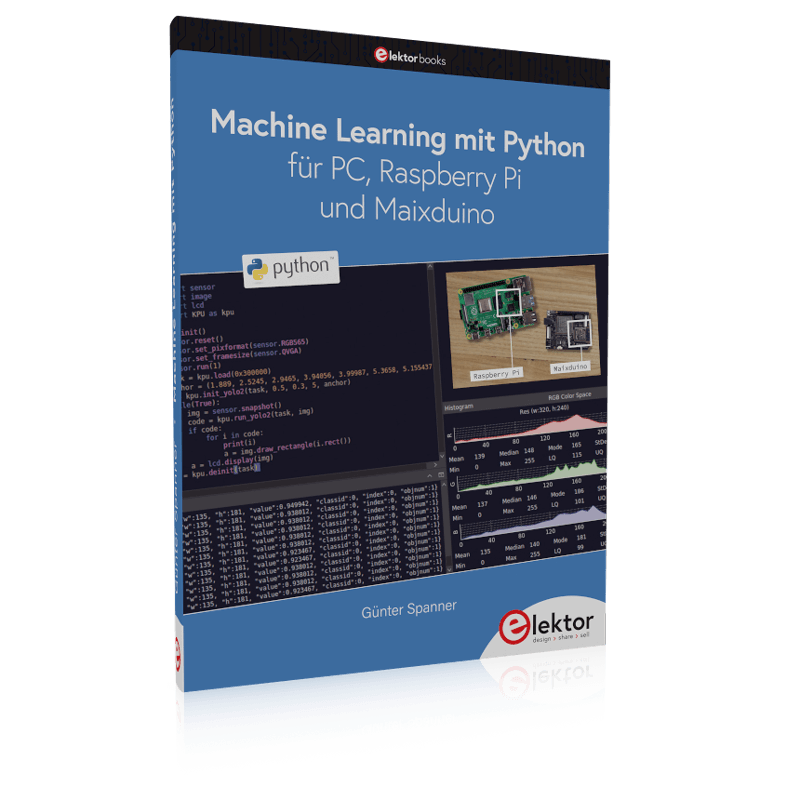
Task: Click the code line 'kpu.deinit(task)'
Action: coord(226,470)
